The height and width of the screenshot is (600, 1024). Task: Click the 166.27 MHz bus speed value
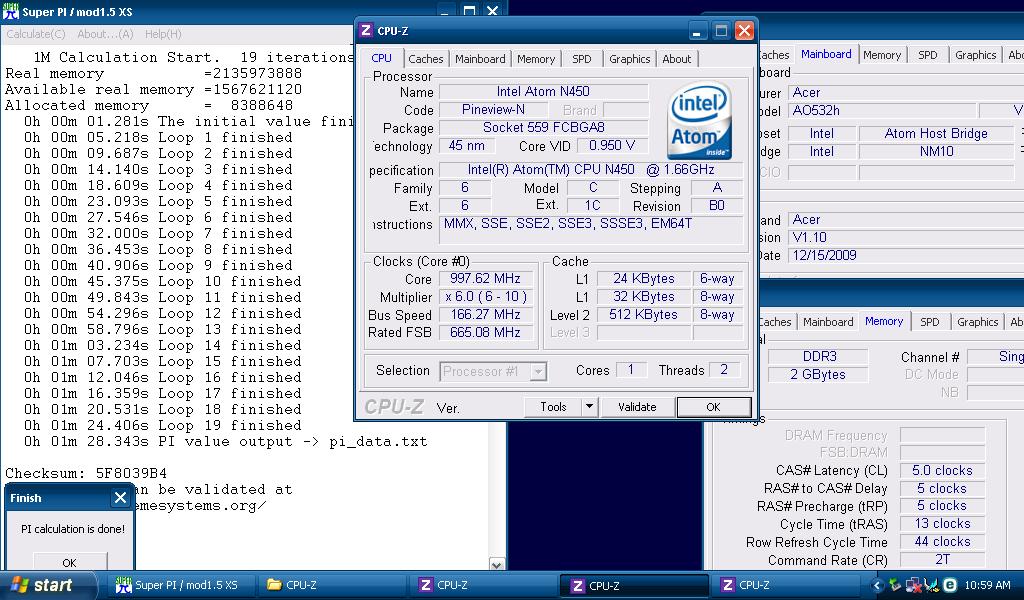pyautogui.click(x=485, y=315)
